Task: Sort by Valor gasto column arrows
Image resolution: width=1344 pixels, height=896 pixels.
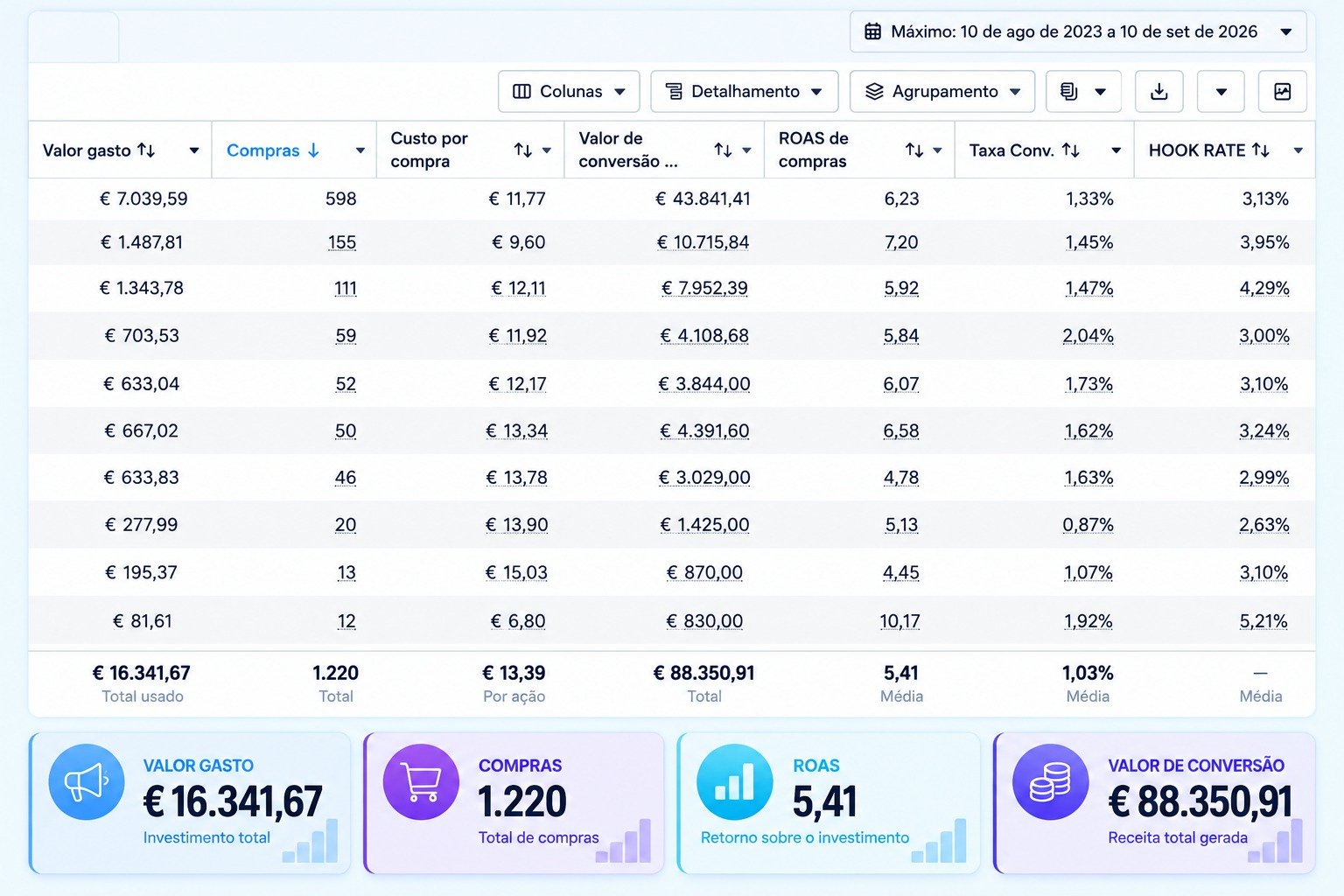Action: 147,150
